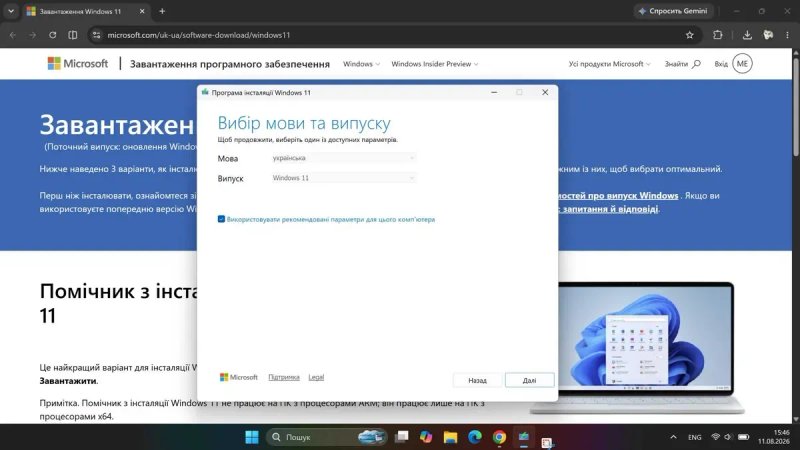Viewport: 800px width, 450px height.
Task: Open Chrome three-dot menu
Action: coord(787,35)
